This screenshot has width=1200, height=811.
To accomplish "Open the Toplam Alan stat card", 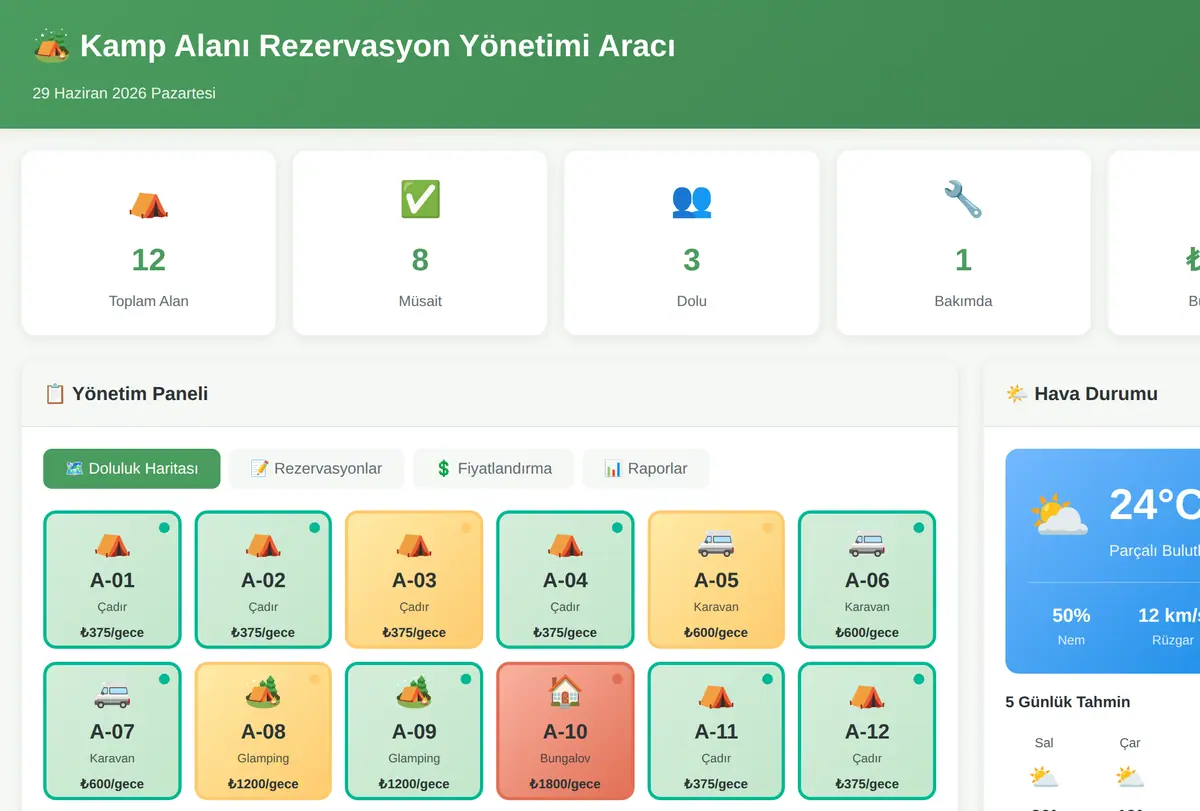I will tap(148, 243).
